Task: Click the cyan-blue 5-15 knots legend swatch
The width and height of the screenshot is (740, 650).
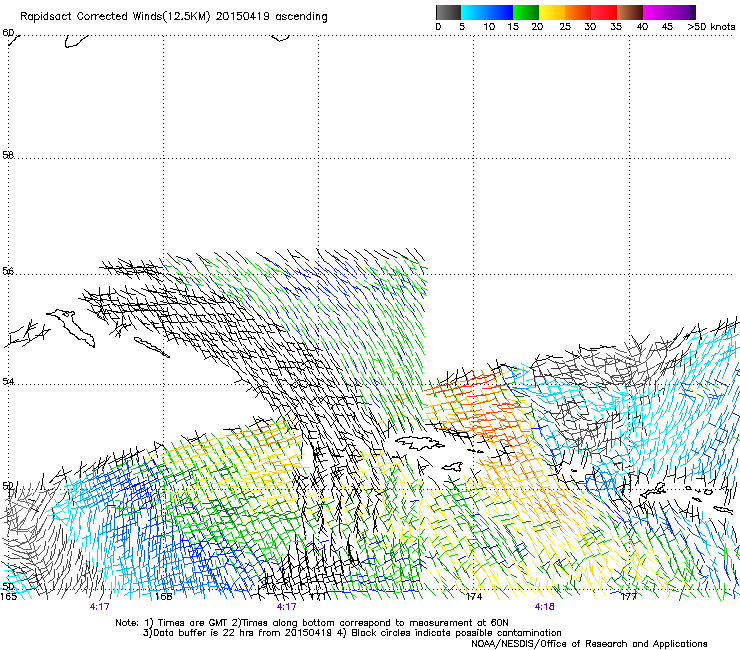Action: [x=487, y=12]
